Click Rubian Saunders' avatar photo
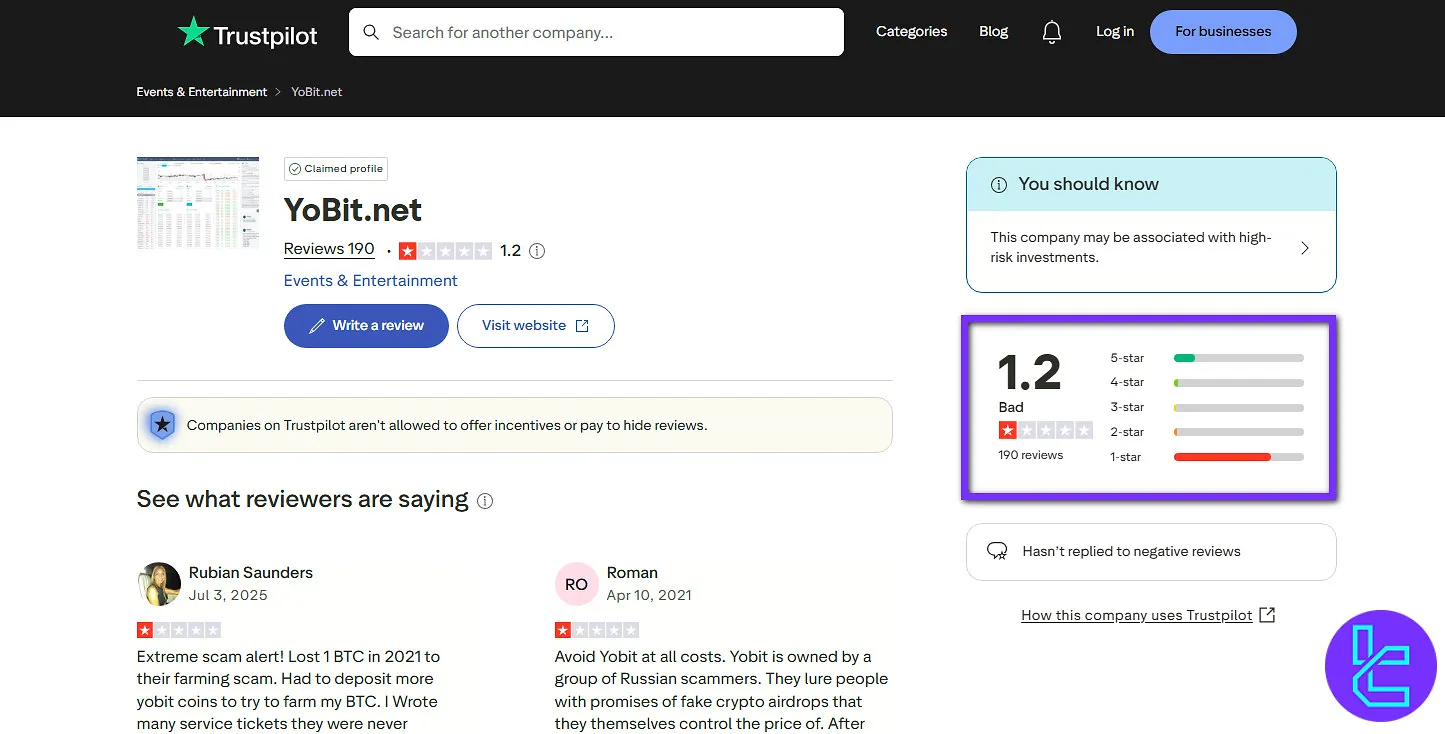 [158, 584]
